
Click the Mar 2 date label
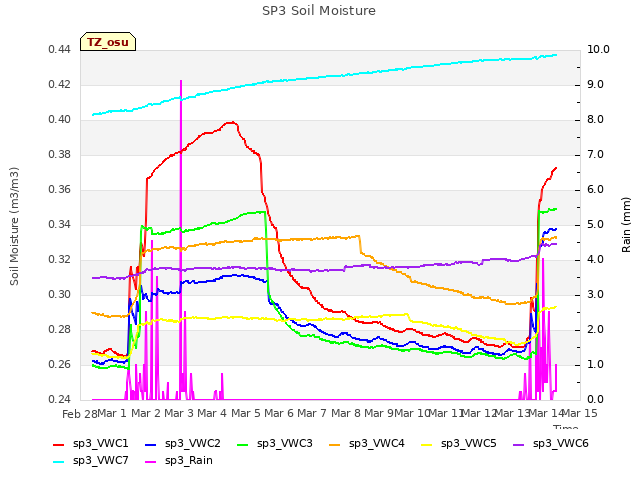146,413
